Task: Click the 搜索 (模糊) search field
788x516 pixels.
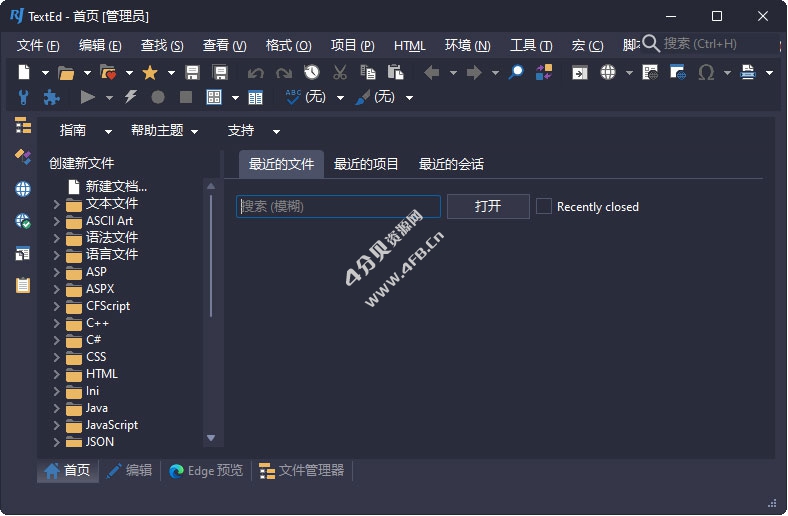Action: click(x=338, y=206)
